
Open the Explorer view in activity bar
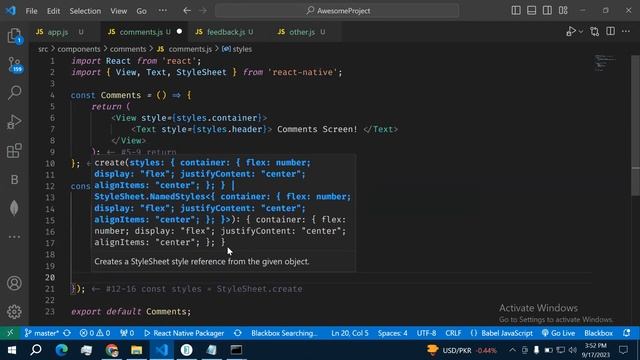pos(14,36)
